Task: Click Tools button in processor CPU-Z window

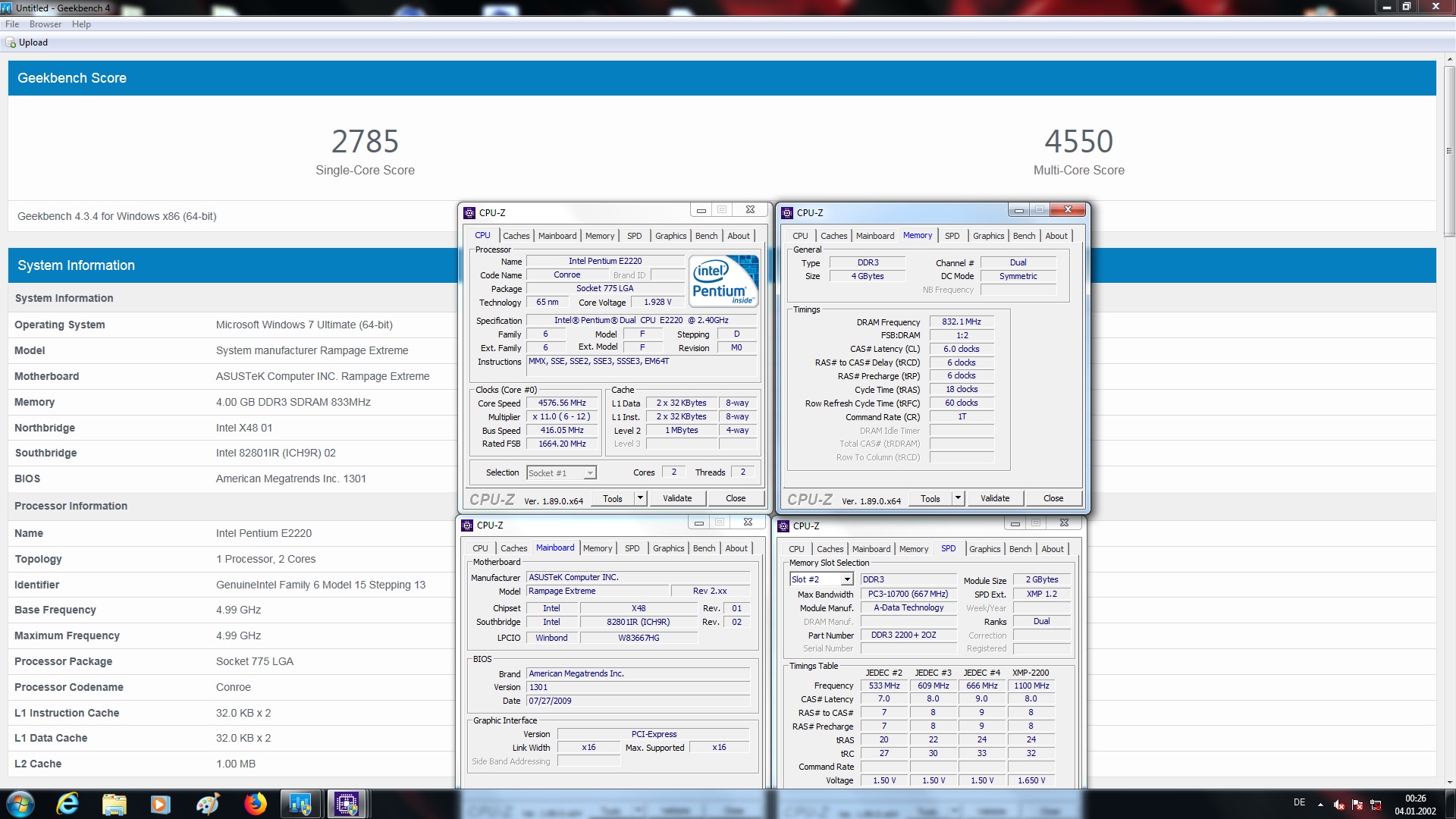Action: pyautogui.click(x=612, y=498)
